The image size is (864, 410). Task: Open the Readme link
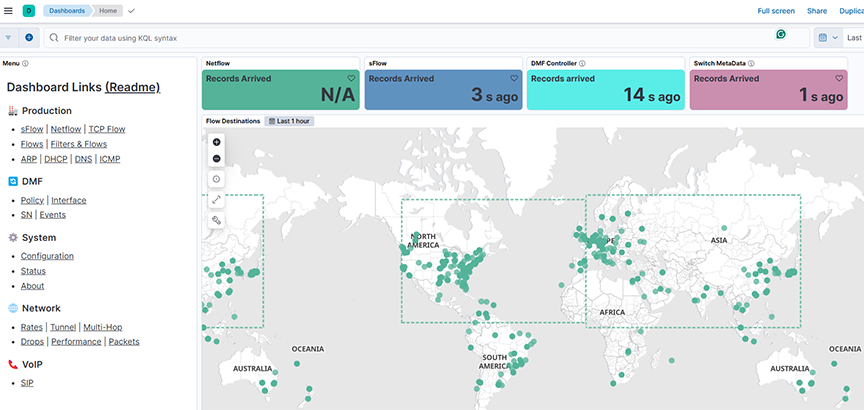point(132,87)
